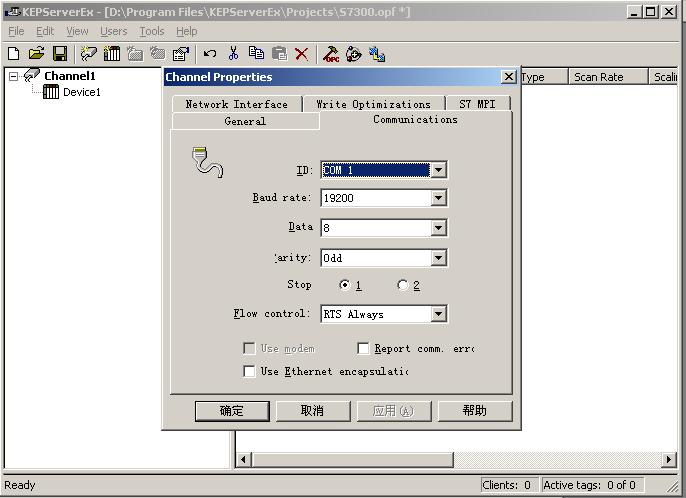The image size is (686, 498).
Task: Select the Channel1 cable icon in tree
Action: click(32, 75)
